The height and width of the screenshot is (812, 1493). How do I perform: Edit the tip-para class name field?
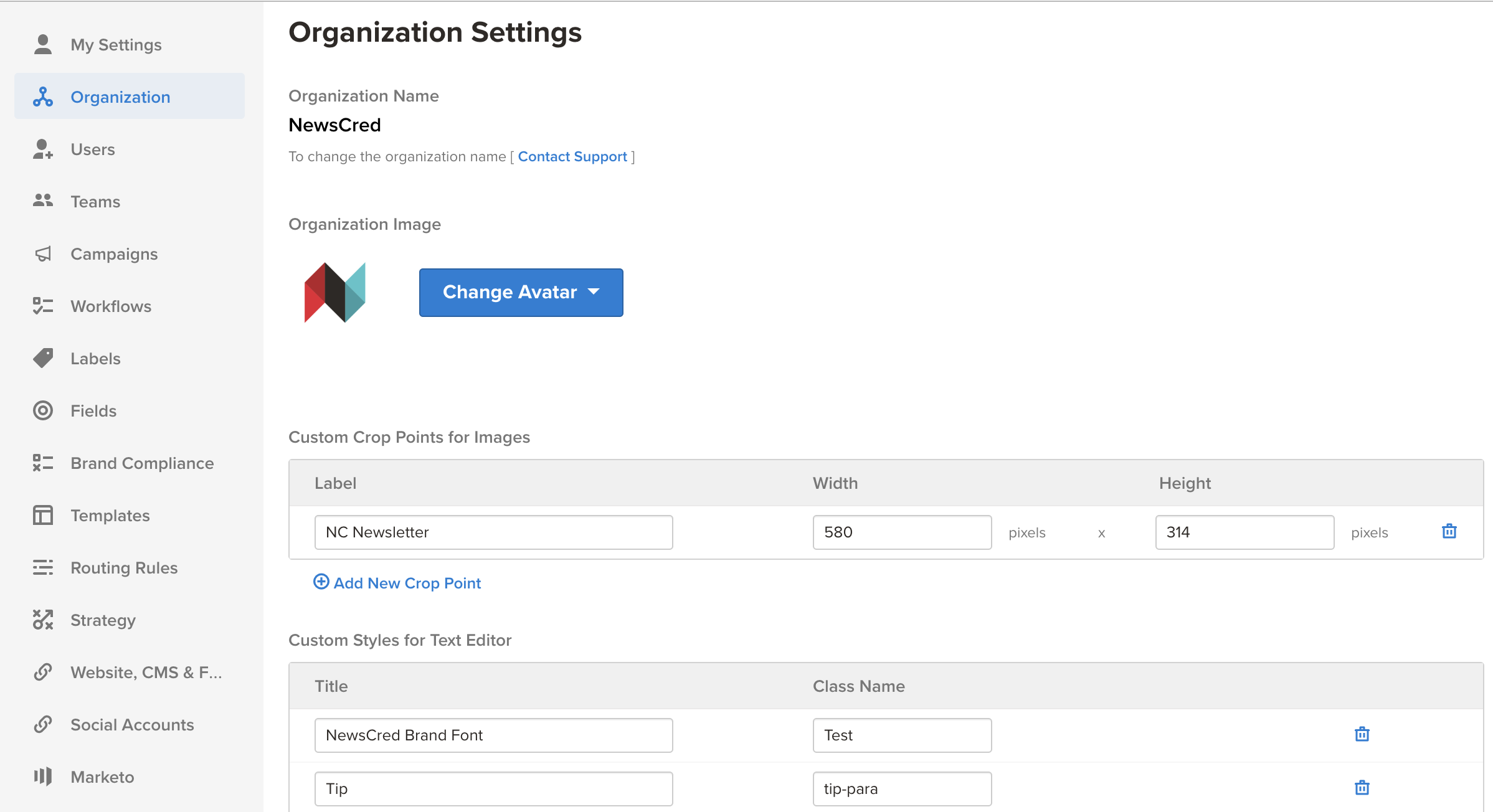tap(903, 789)
